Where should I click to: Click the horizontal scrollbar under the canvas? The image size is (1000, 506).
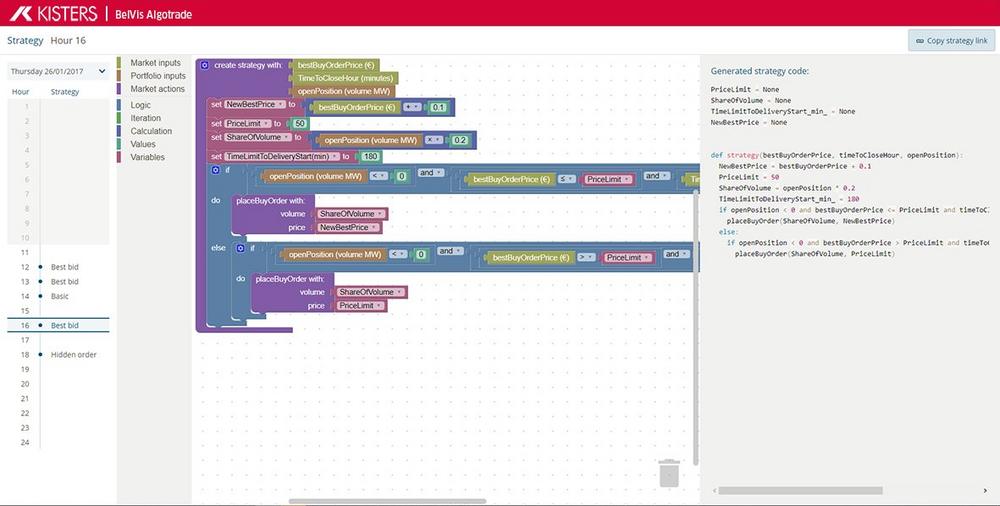(387, 502)
